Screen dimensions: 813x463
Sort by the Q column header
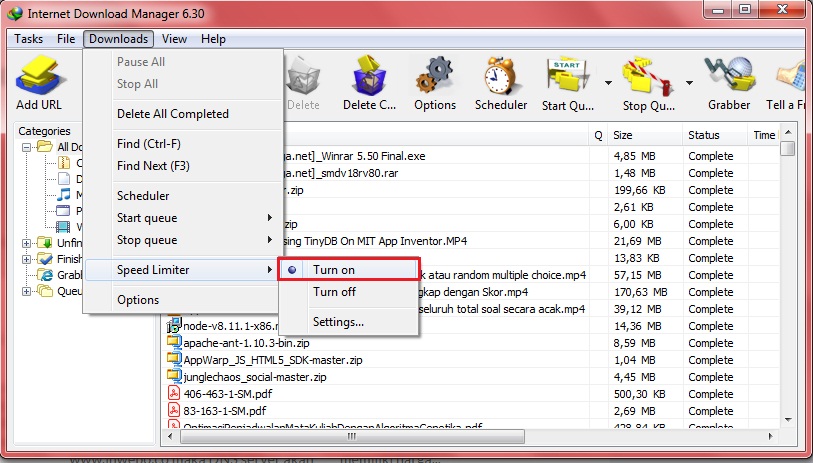598,135
